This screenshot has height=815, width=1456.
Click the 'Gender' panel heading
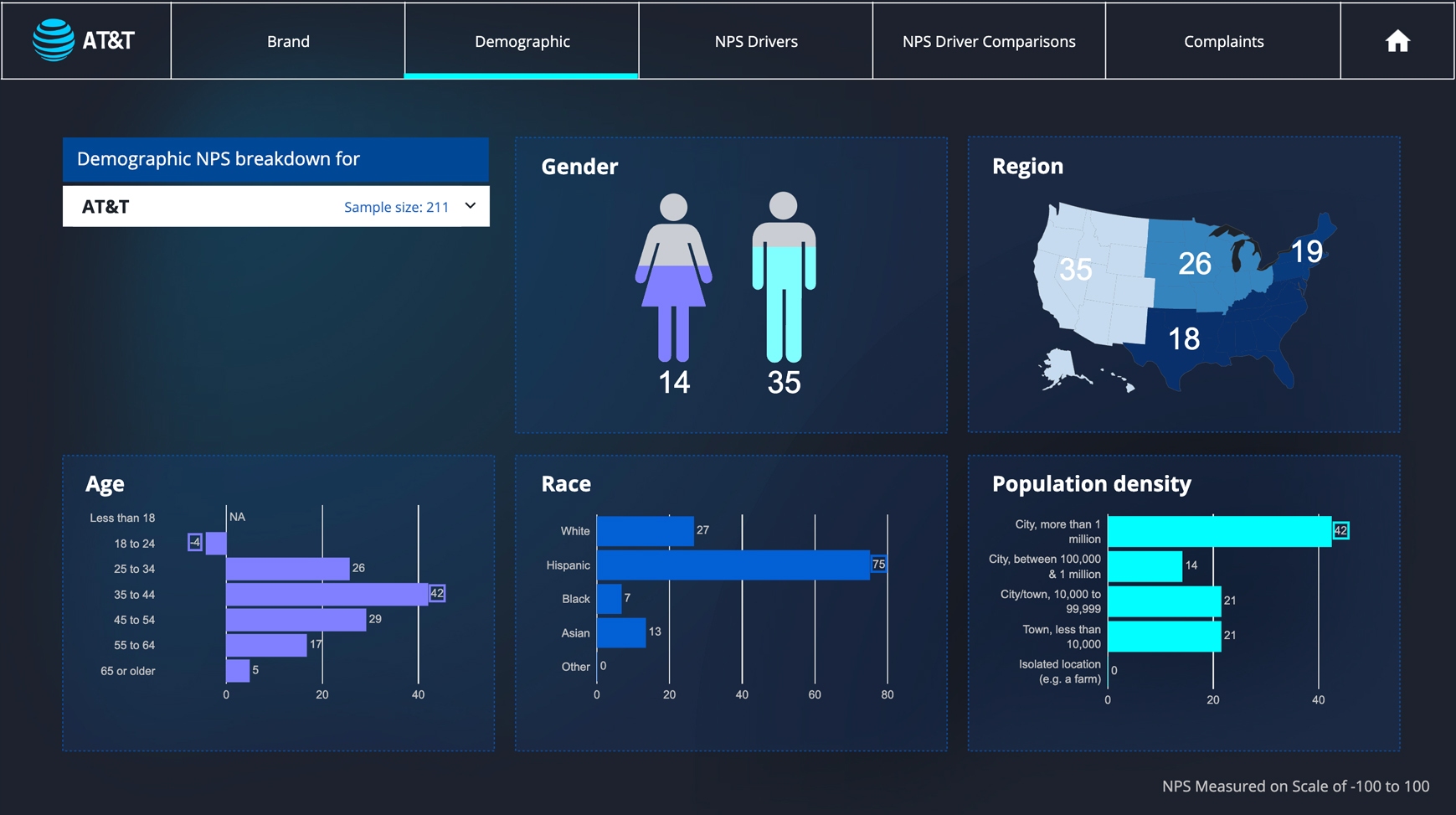point(579,167)
